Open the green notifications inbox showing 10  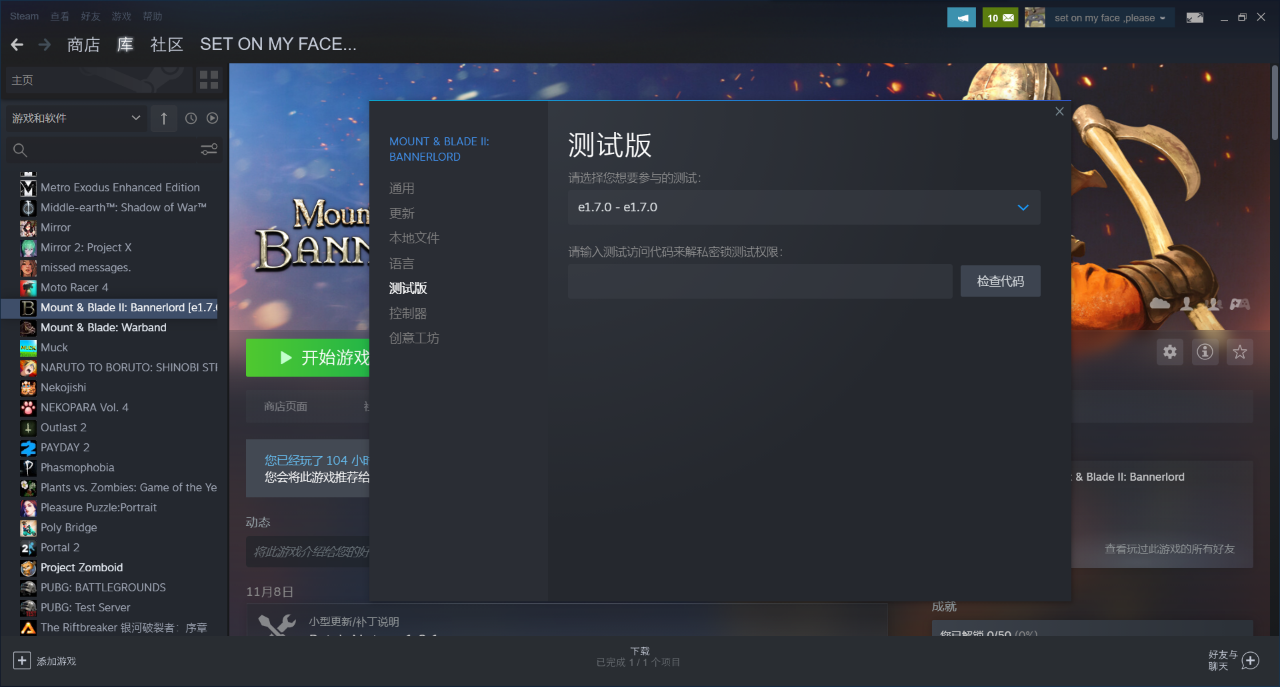[x=1000, y=18]
